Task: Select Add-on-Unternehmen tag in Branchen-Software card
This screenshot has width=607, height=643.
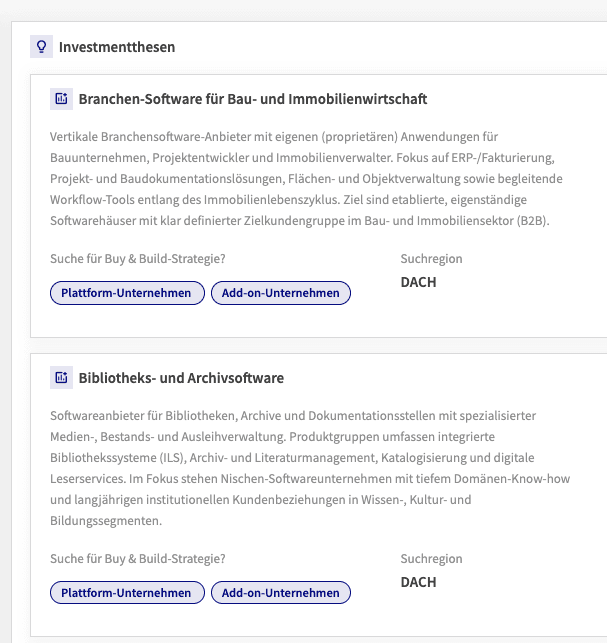Action: tap(281, 293)
